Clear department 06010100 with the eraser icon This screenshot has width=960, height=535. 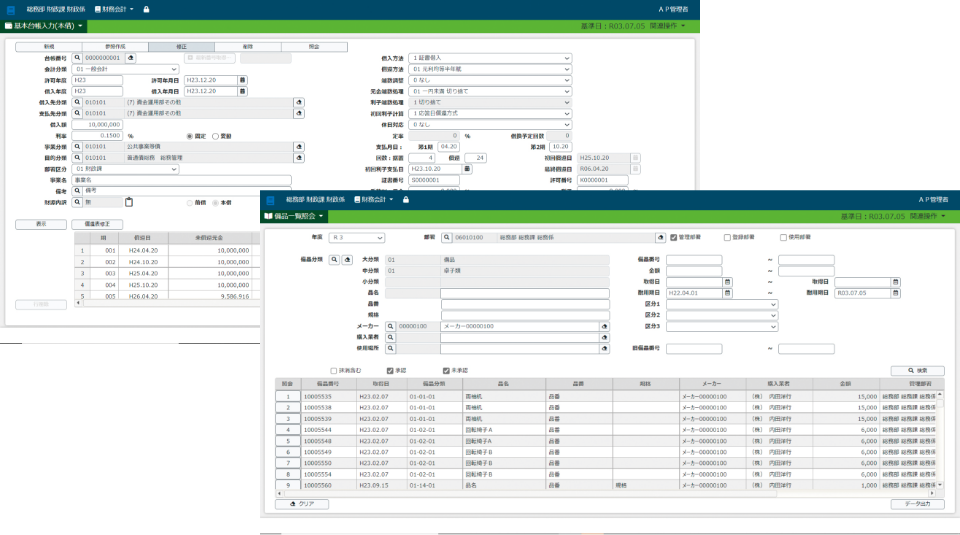point(660,238)
